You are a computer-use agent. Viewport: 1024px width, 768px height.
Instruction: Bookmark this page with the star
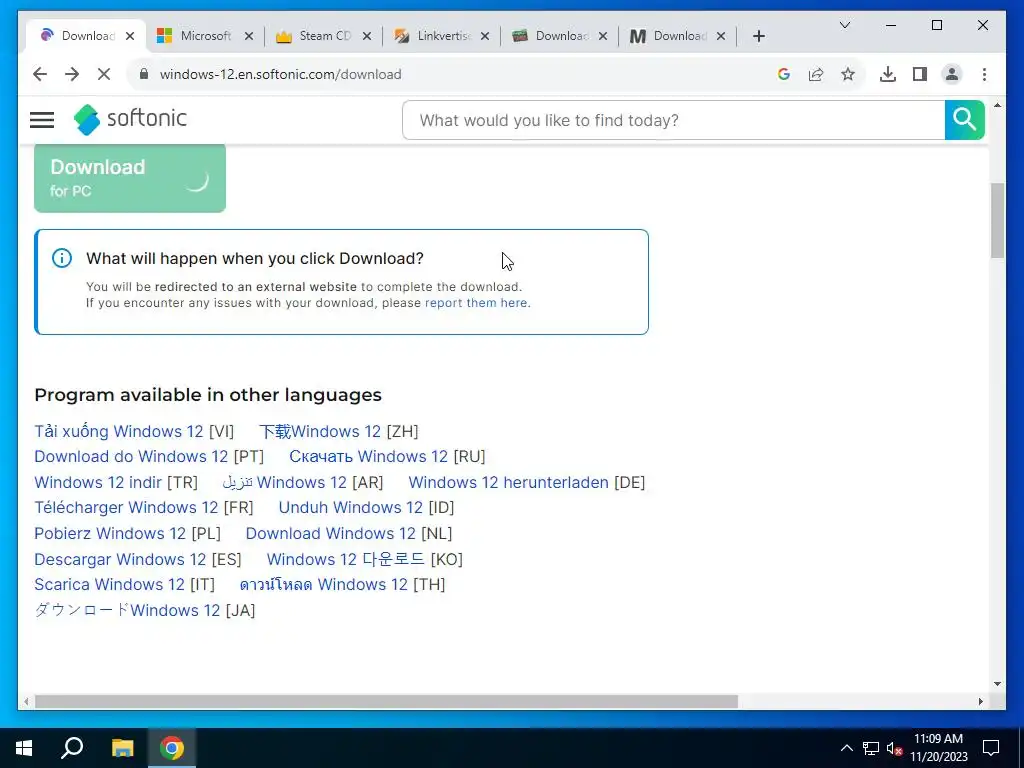point(848,74)
